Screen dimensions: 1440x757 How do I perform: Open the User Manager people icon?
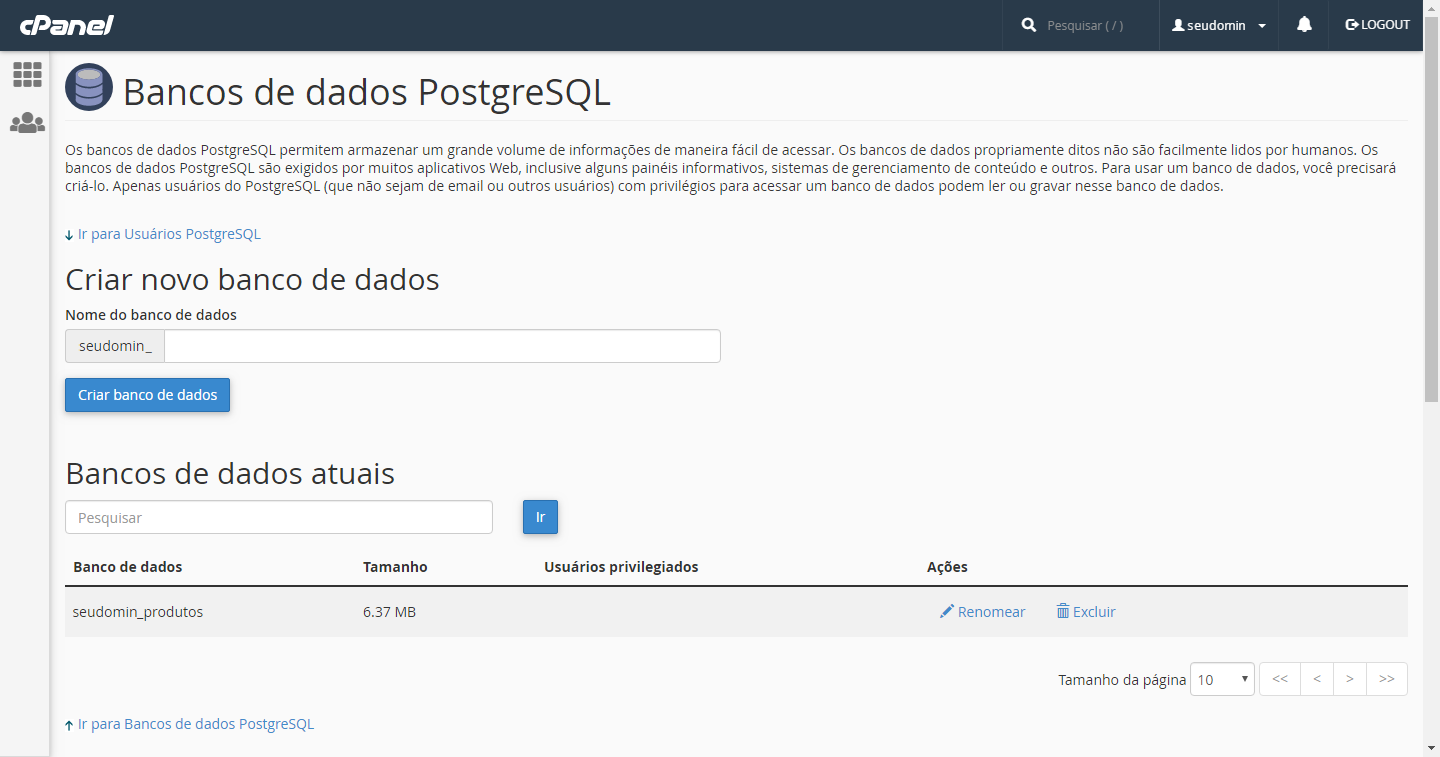click(x=27, y=123)
